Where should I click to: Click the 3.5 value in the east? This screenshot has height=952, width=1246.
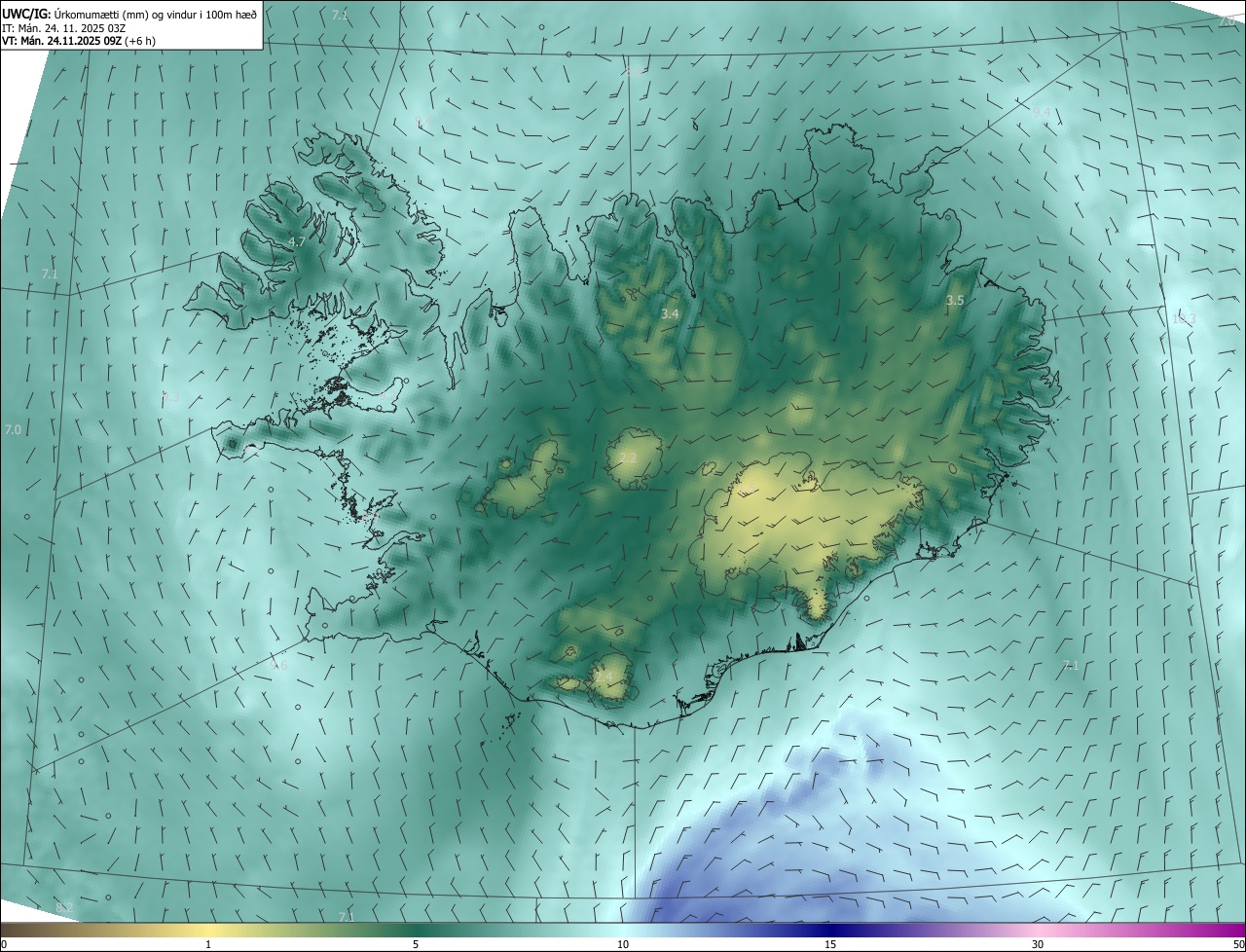955,301
